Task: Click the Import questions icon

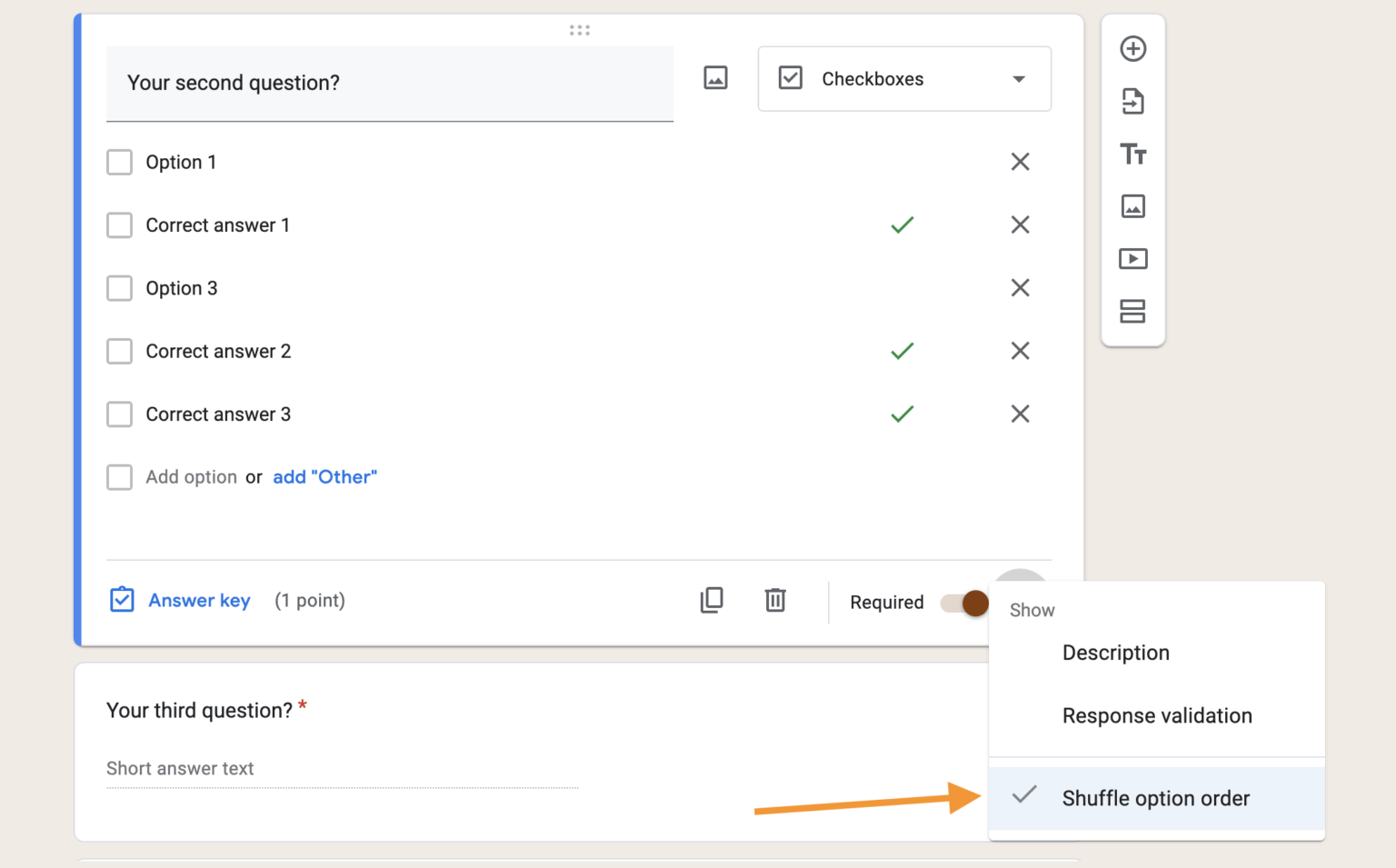Action: tap(1132, 101)
